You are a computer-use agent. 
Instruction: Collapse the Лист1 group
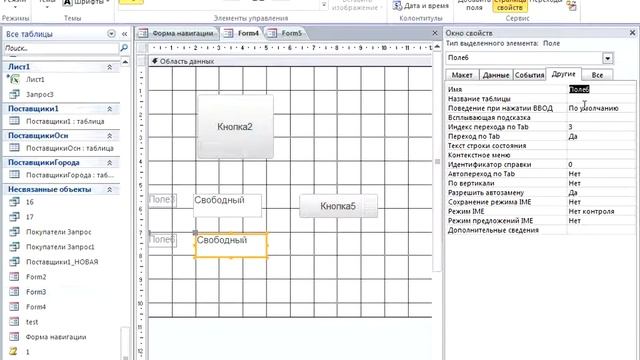(x=109, y=67)
